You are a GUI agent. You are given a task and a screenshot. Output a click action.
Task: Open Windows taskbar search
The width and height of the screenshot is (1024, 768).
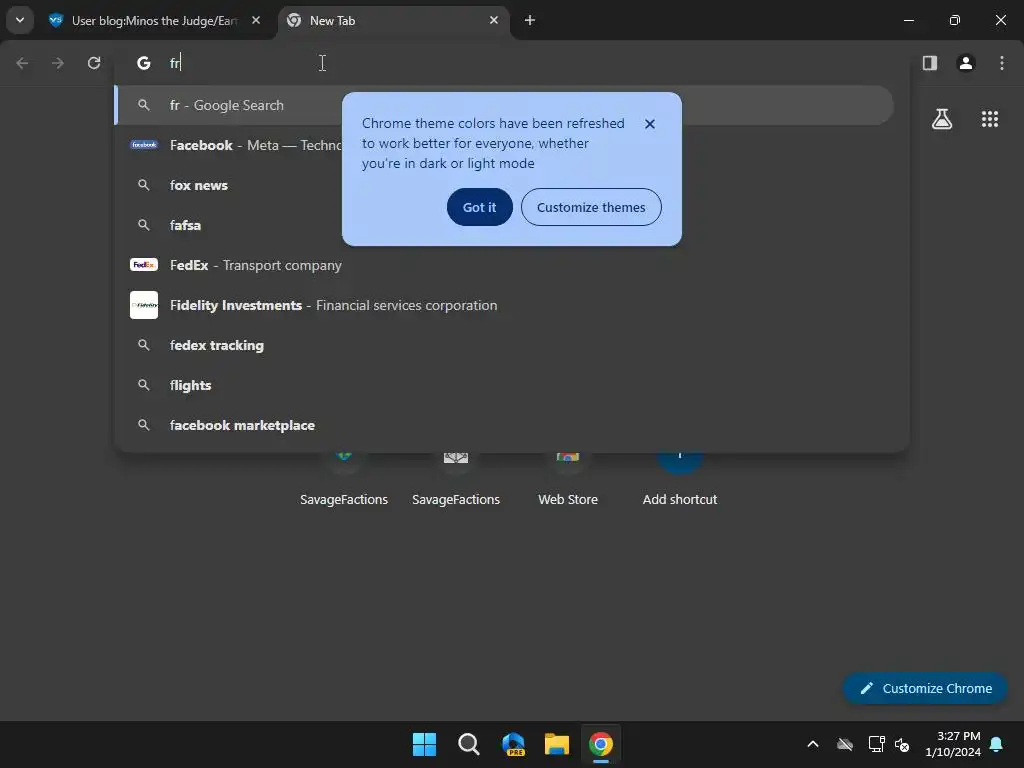(468, 744)
